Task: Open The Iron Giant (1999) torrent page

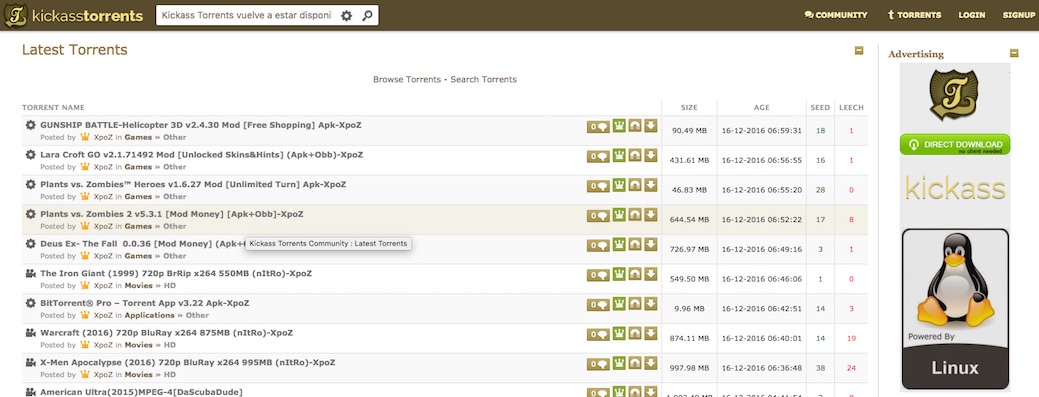Action: pos(176,273)
